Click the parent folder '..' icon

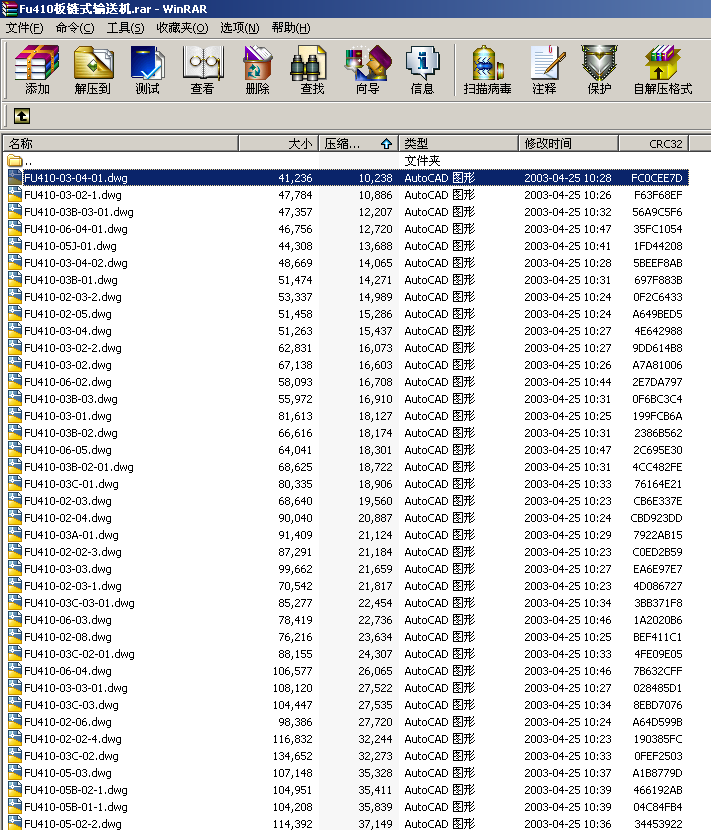tap(15, 160)
